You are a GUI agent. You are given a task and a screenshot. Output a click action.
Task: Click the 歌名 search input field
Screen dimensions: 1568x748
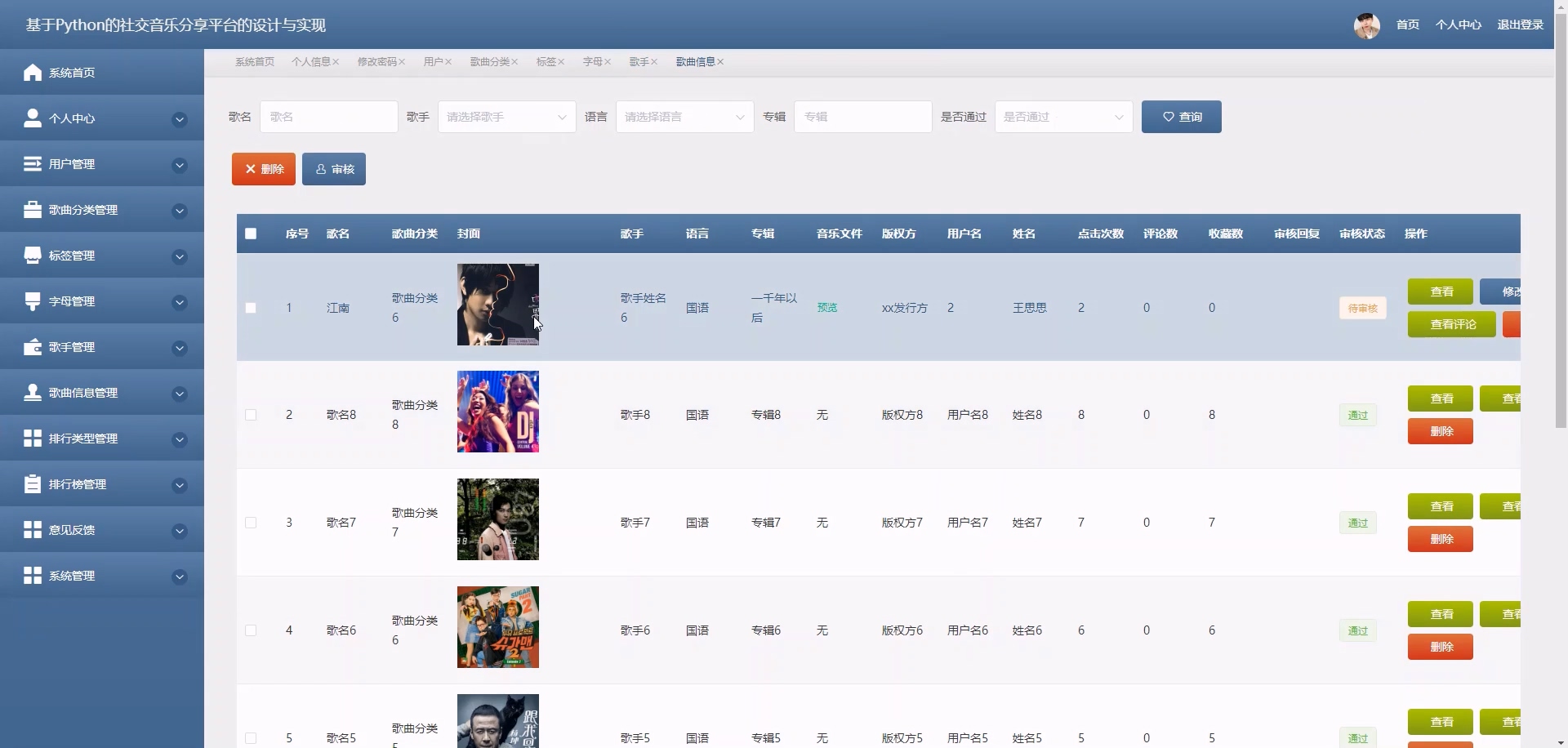328,117
